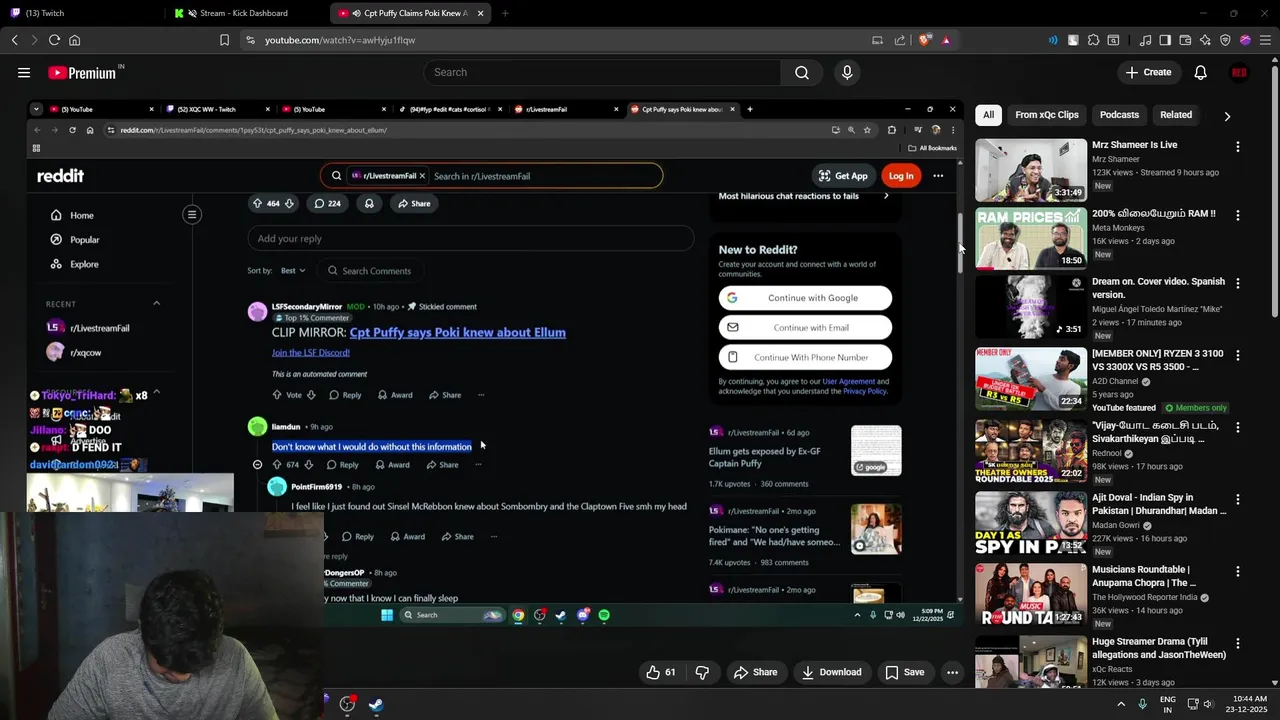The image size is (1280, 720).
Task: Open options for Musicians Roundtable video
Action: pyautogui.click(x=1237, y=571)
